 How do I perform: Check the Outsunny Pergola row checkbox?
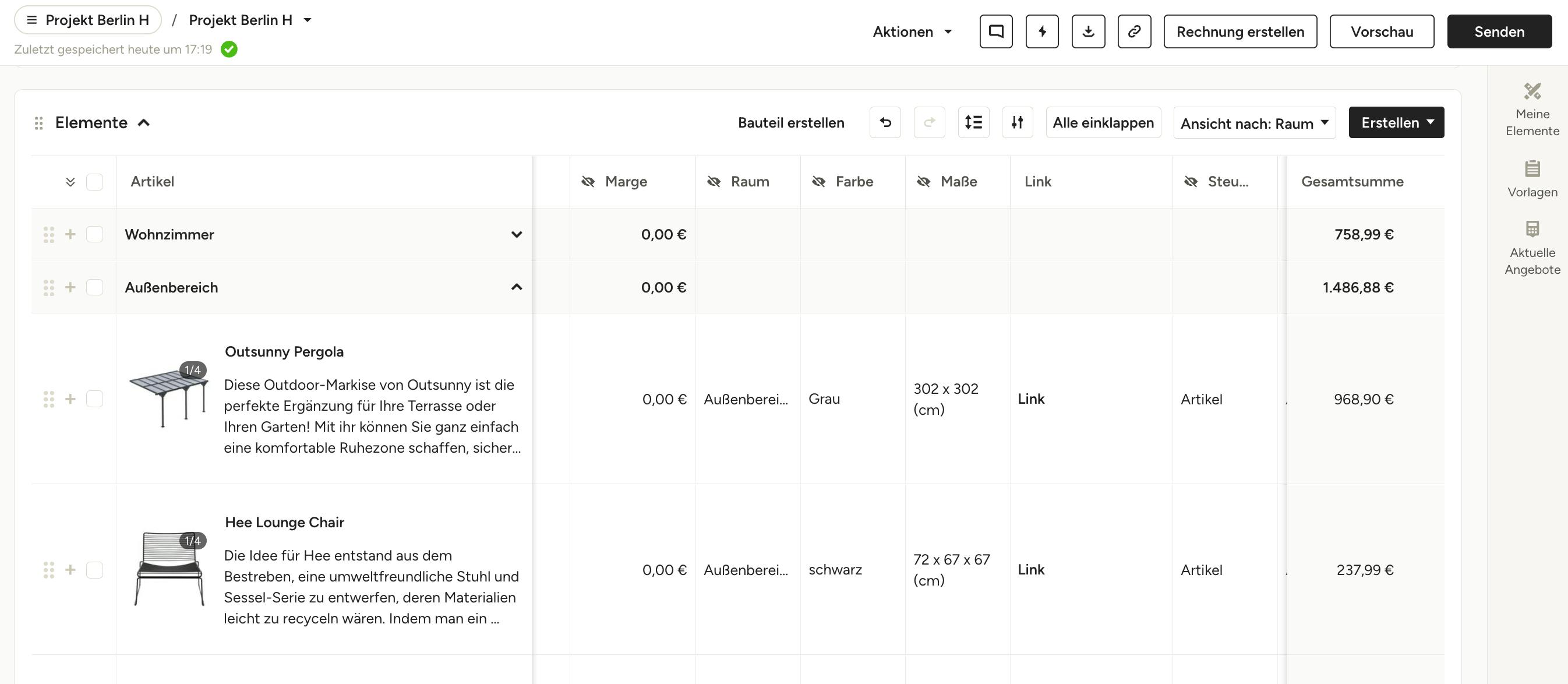(95, 400)
